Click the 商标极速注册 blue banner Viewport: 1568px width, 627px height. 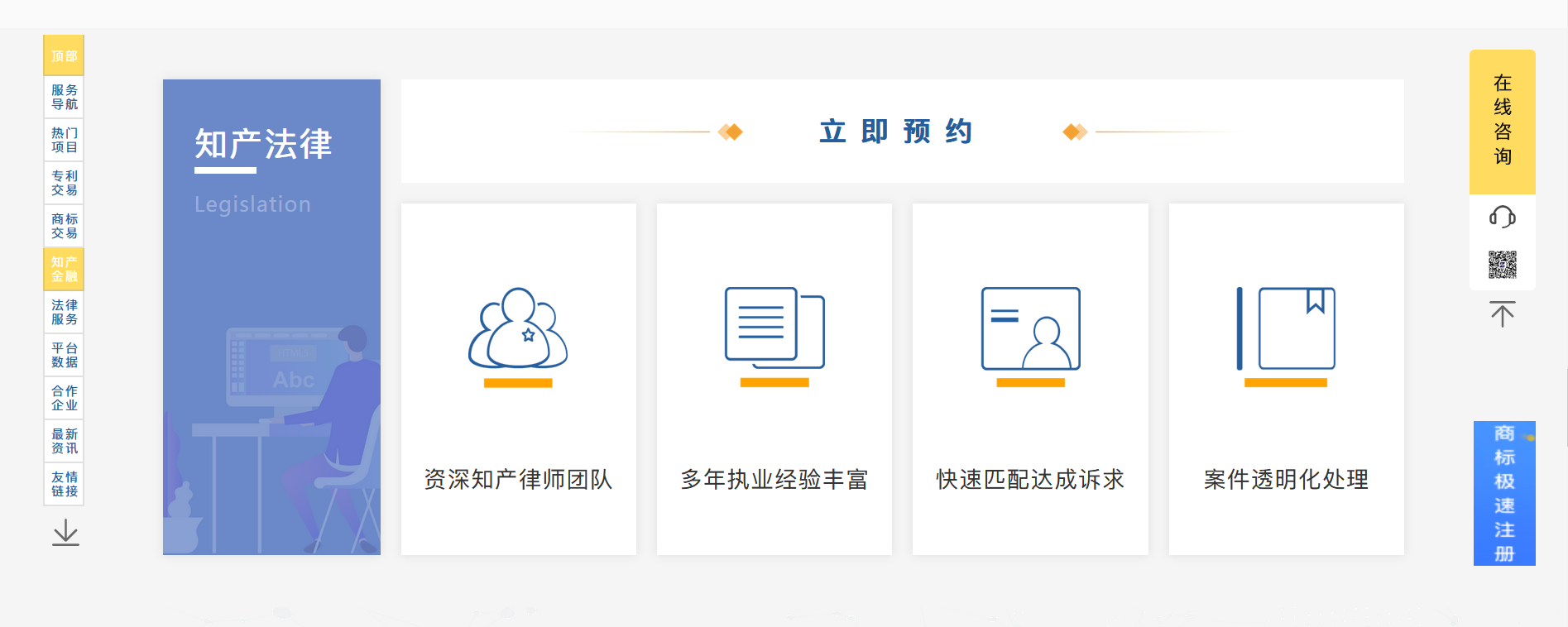click(x=1503, y=493)
